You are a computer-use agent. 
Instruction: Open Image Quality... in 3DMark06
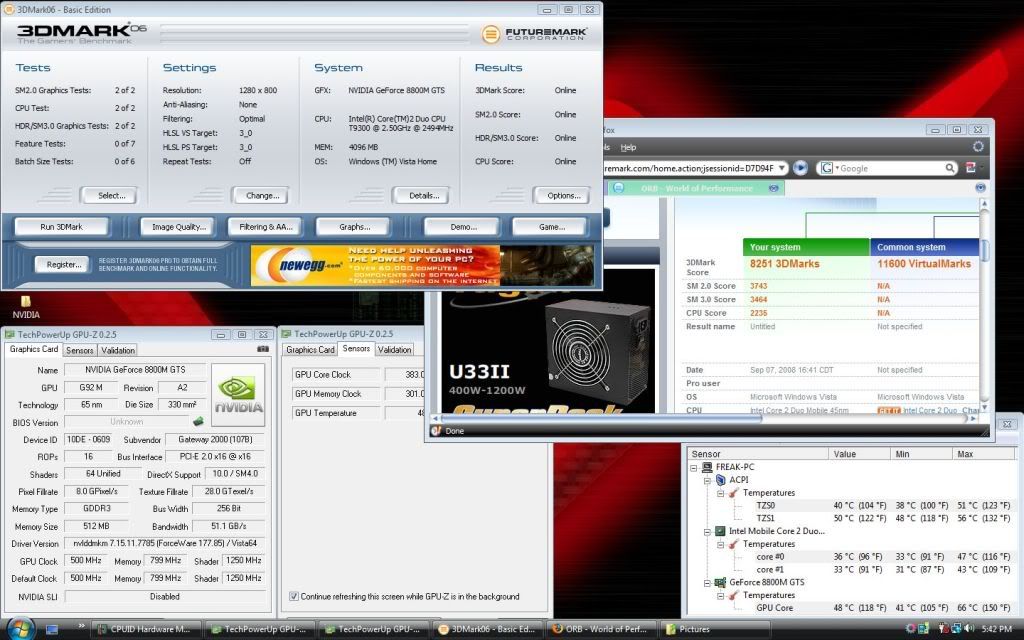click(x=178, y=227)
